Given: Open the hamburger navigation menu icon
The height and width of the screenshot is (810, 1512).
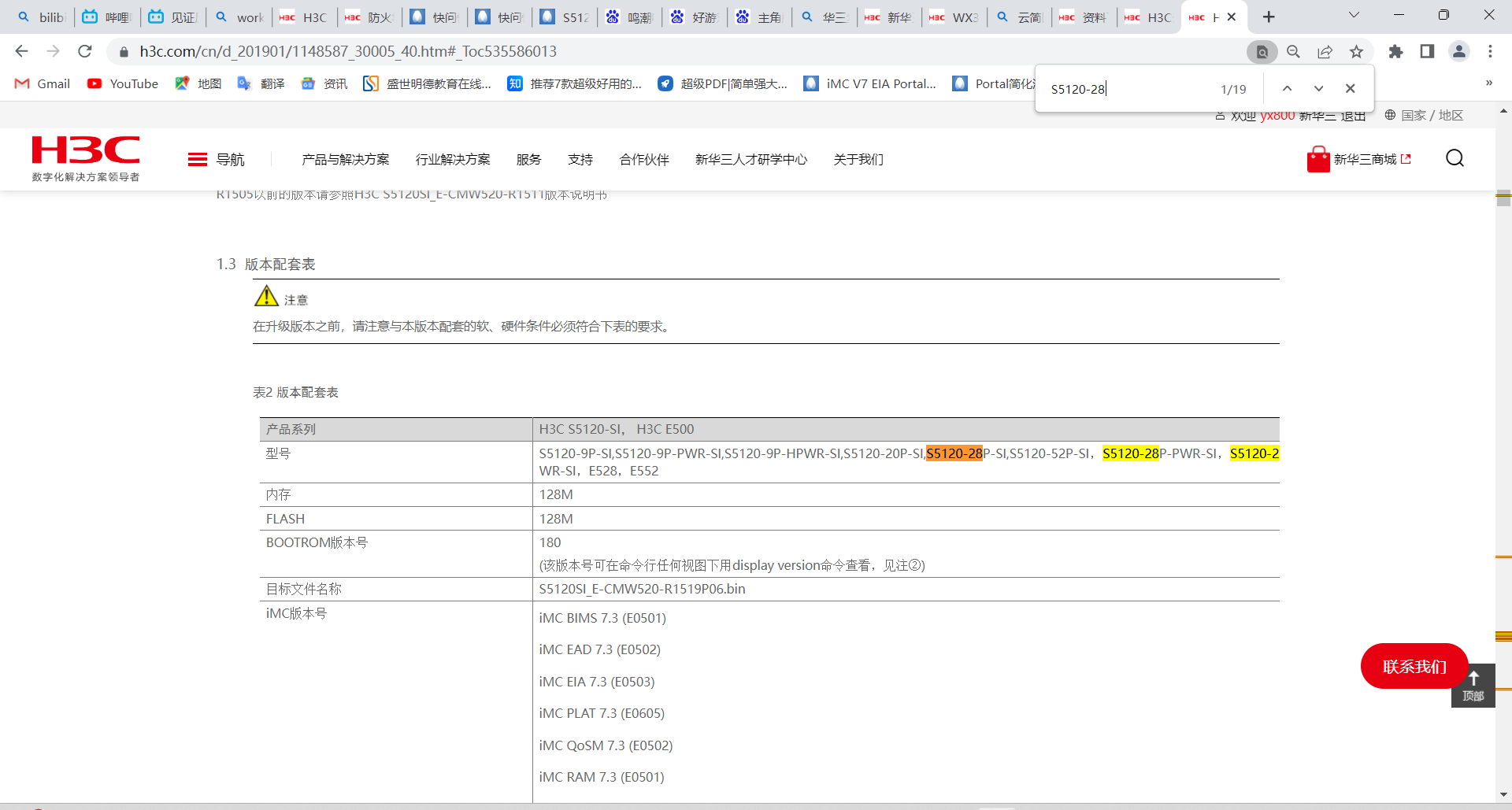Looking at the screenshot, I should click(198, 159).
